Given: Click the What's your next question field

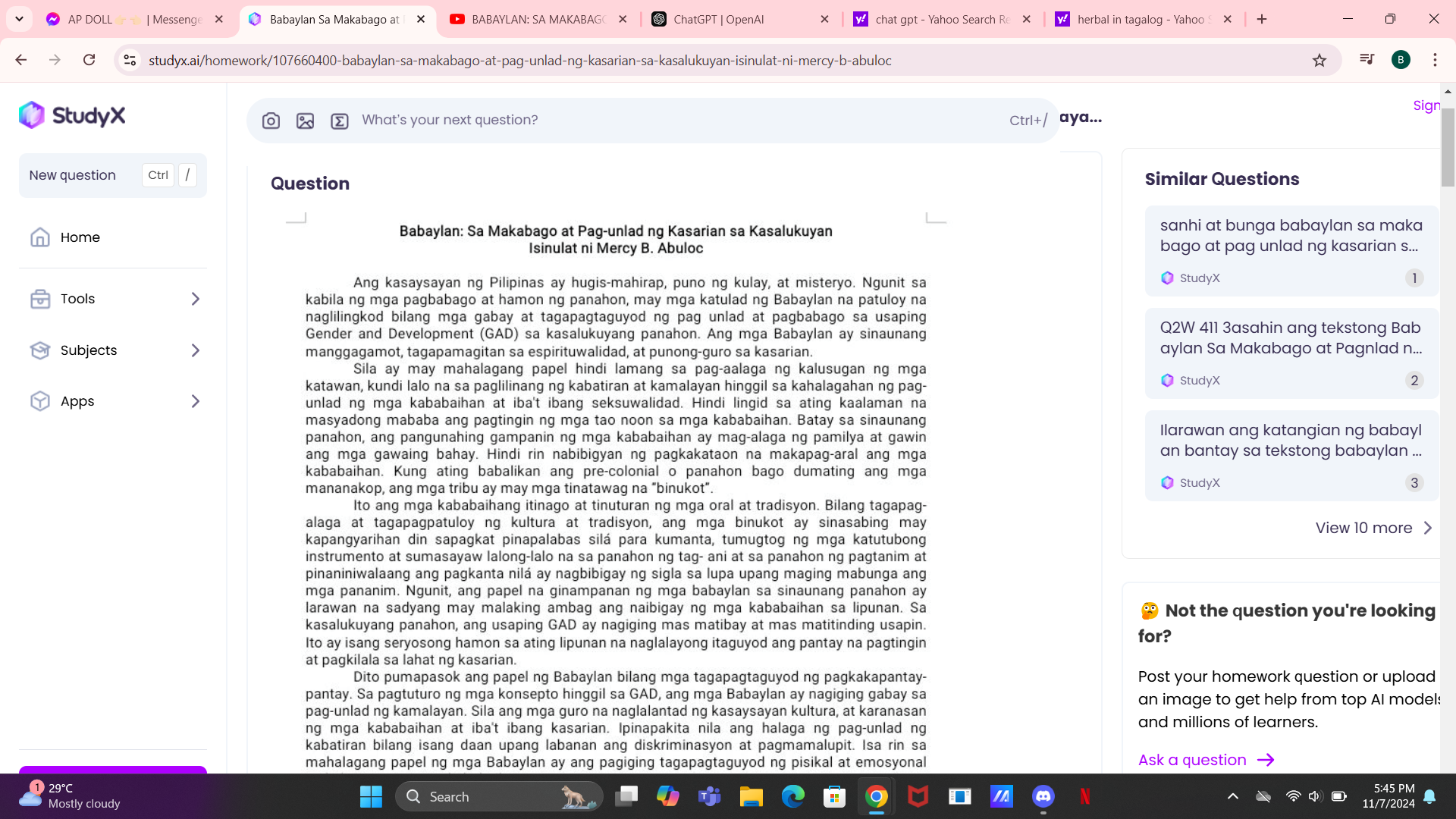Looking at the screenshot, I should [x=652, y=120].
